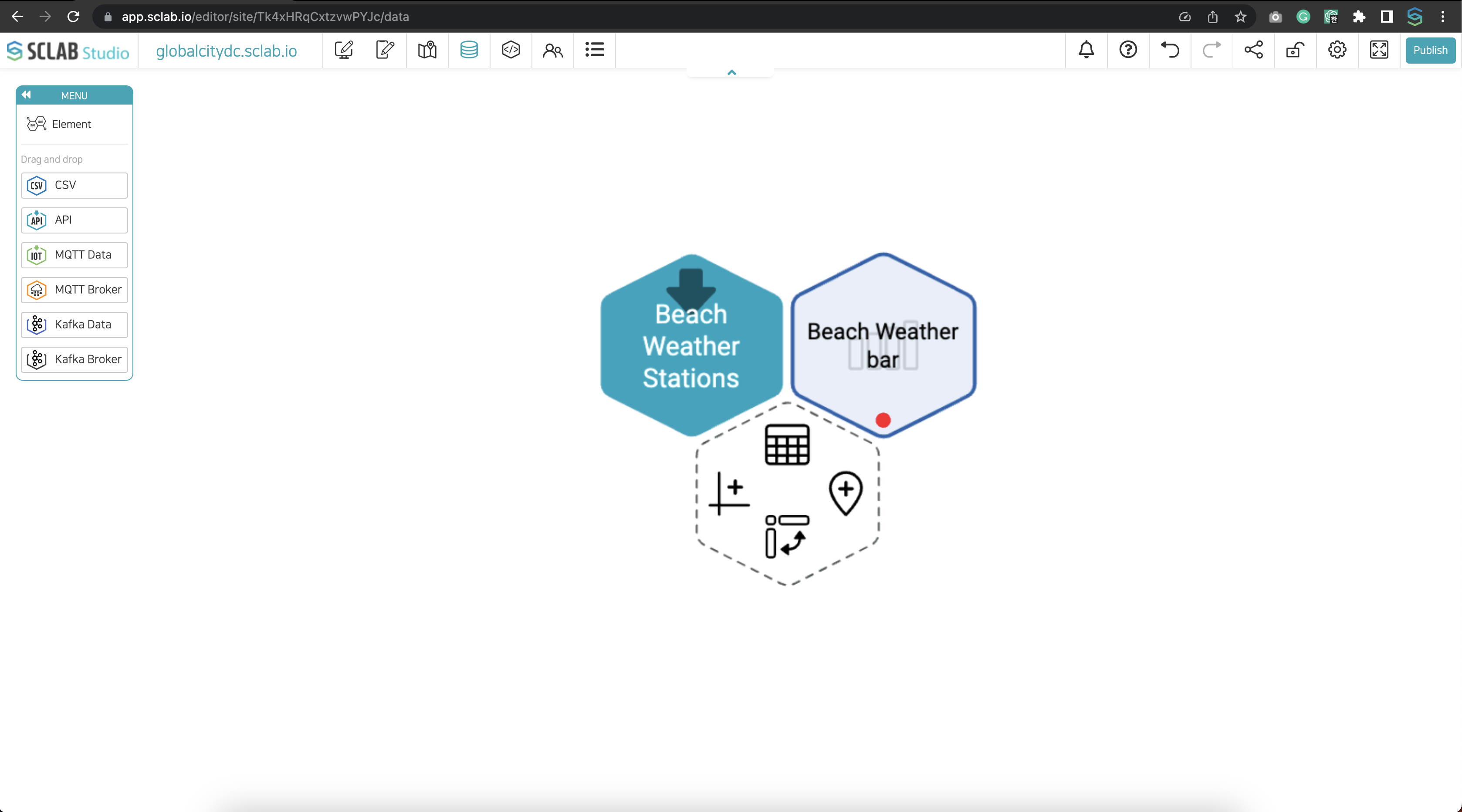Select the collaborators tab icon

552,50
